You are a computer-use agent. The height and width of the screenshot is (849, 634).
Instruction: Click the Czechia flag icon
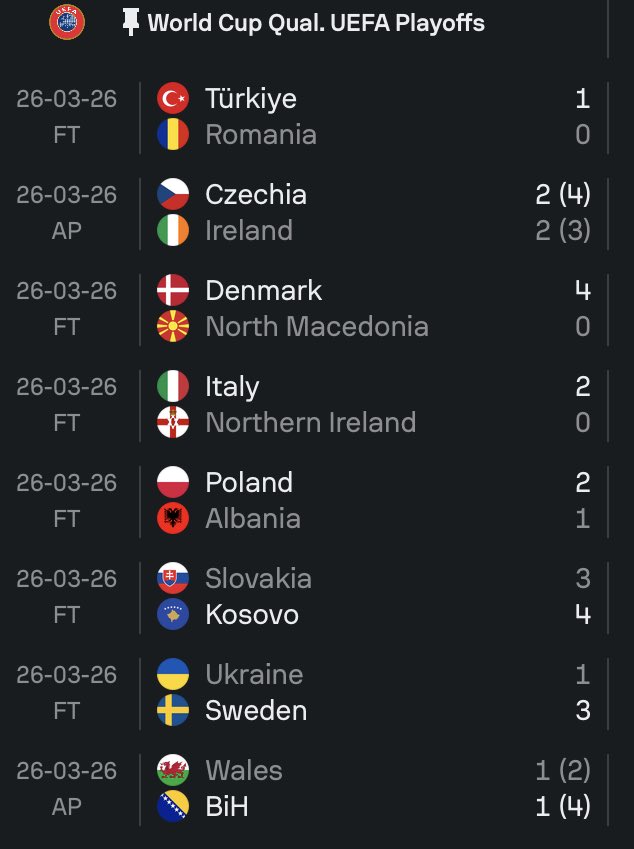173,194
